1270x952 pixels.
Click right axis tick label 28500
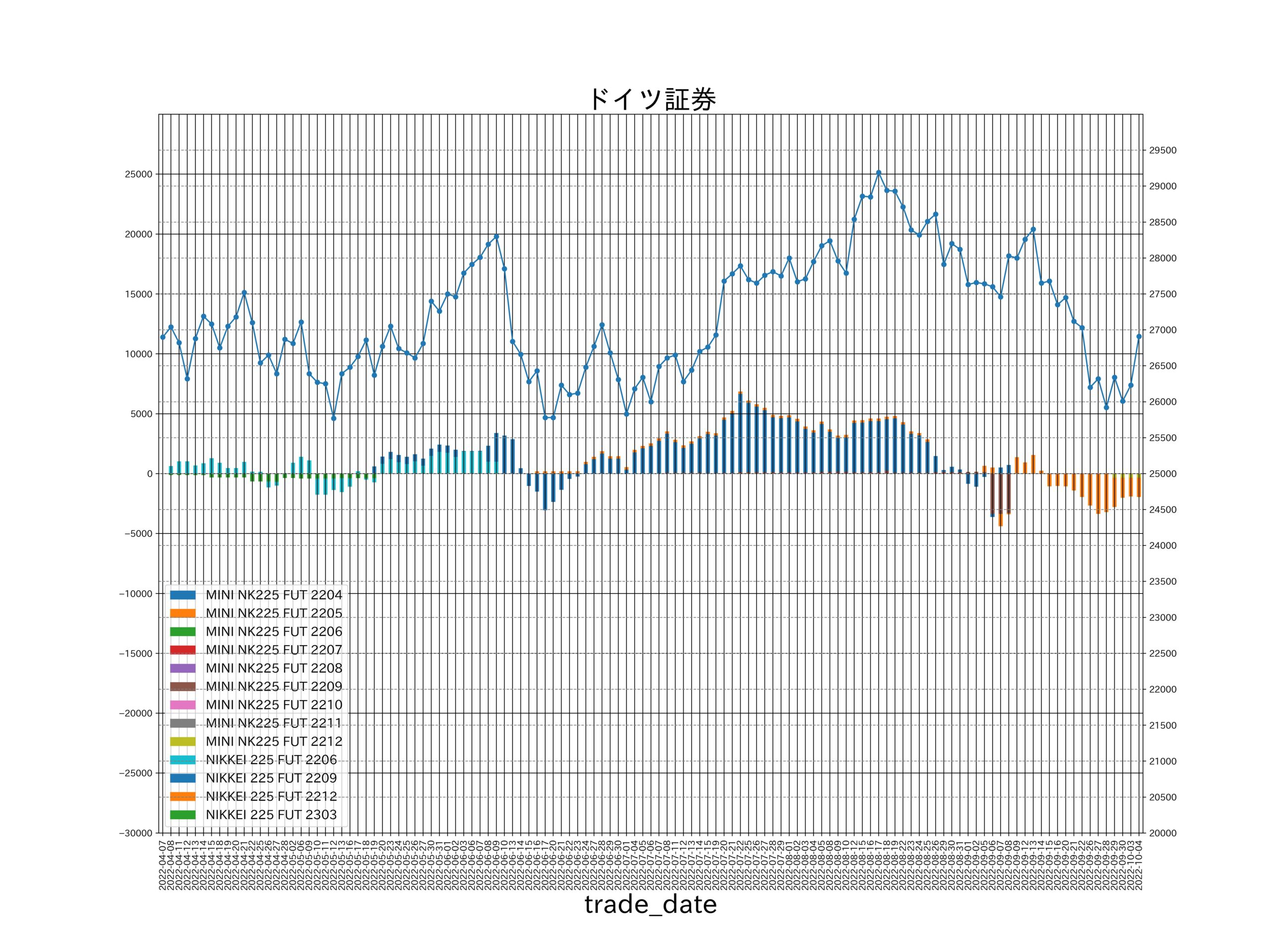point(1163,223)
